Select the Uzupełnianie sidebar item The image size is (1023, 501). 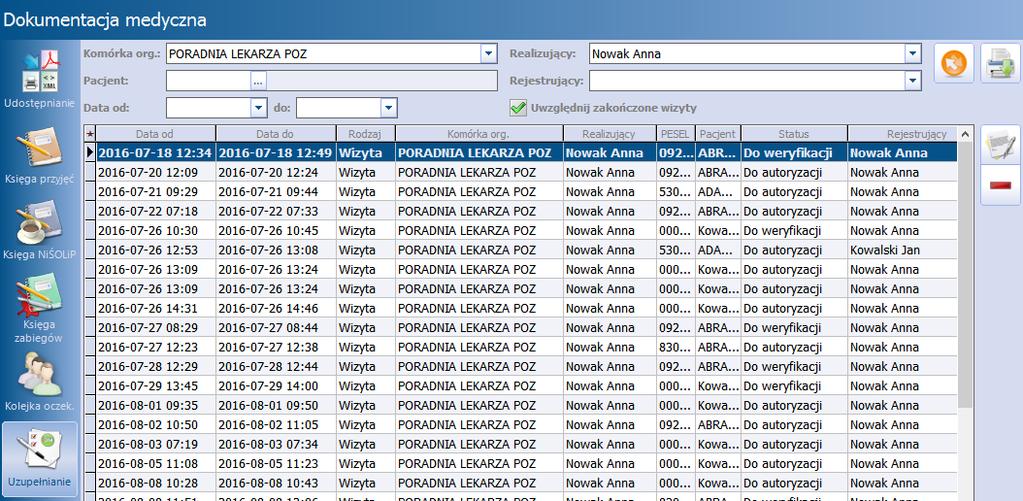[x=40, y=459]
